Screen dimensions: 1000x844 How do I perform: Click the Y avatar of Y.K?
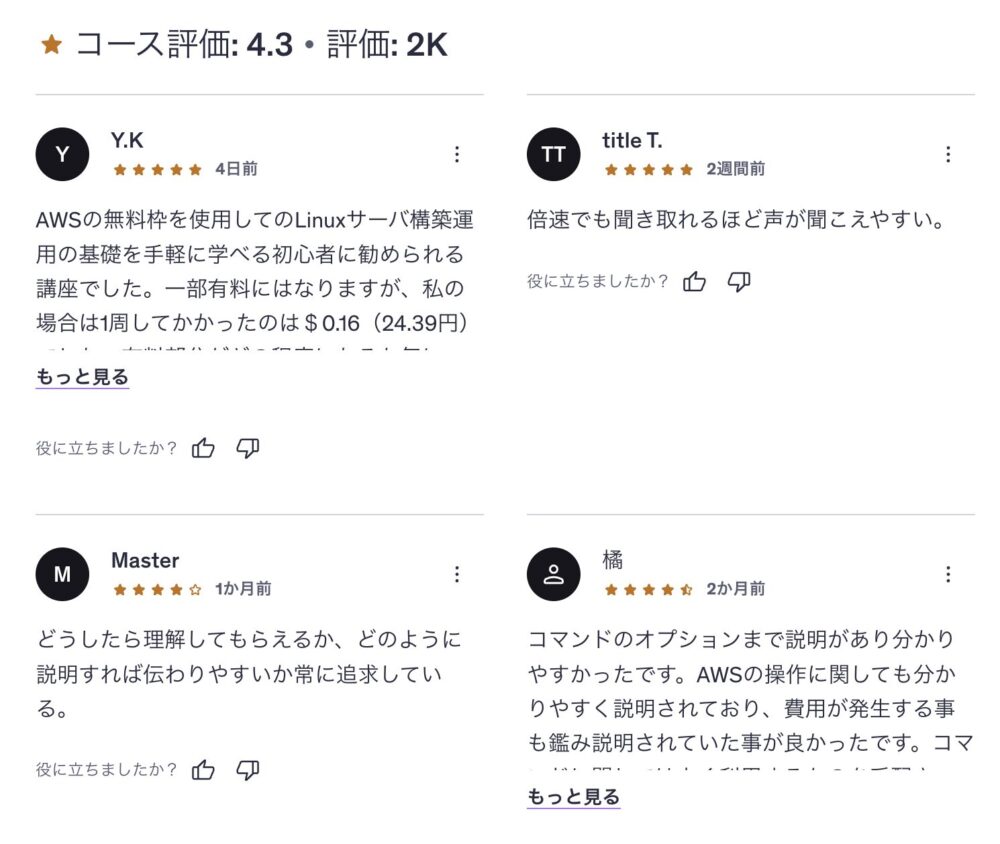[62, 154]
